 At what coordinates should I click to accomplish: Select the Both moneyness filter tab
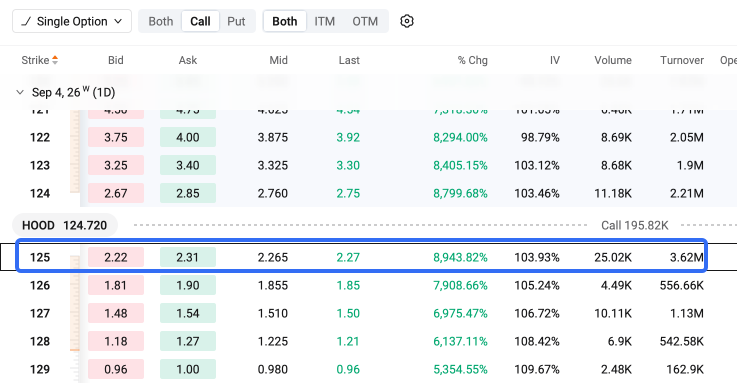point(285,21)
